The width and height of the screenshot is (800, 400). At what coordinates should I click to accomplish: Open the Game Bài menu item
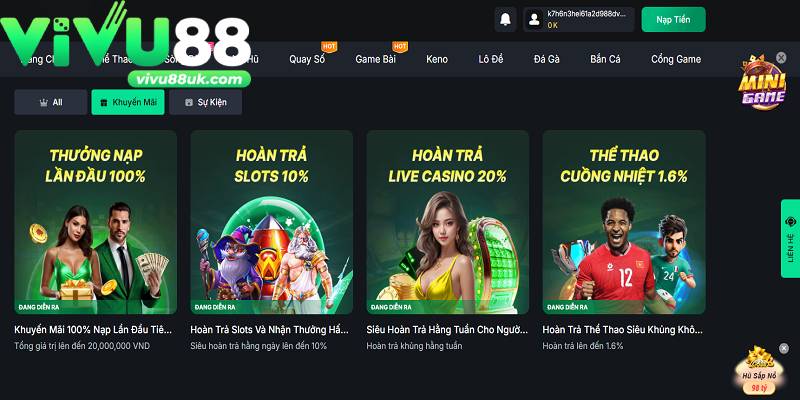click(376, 59)
